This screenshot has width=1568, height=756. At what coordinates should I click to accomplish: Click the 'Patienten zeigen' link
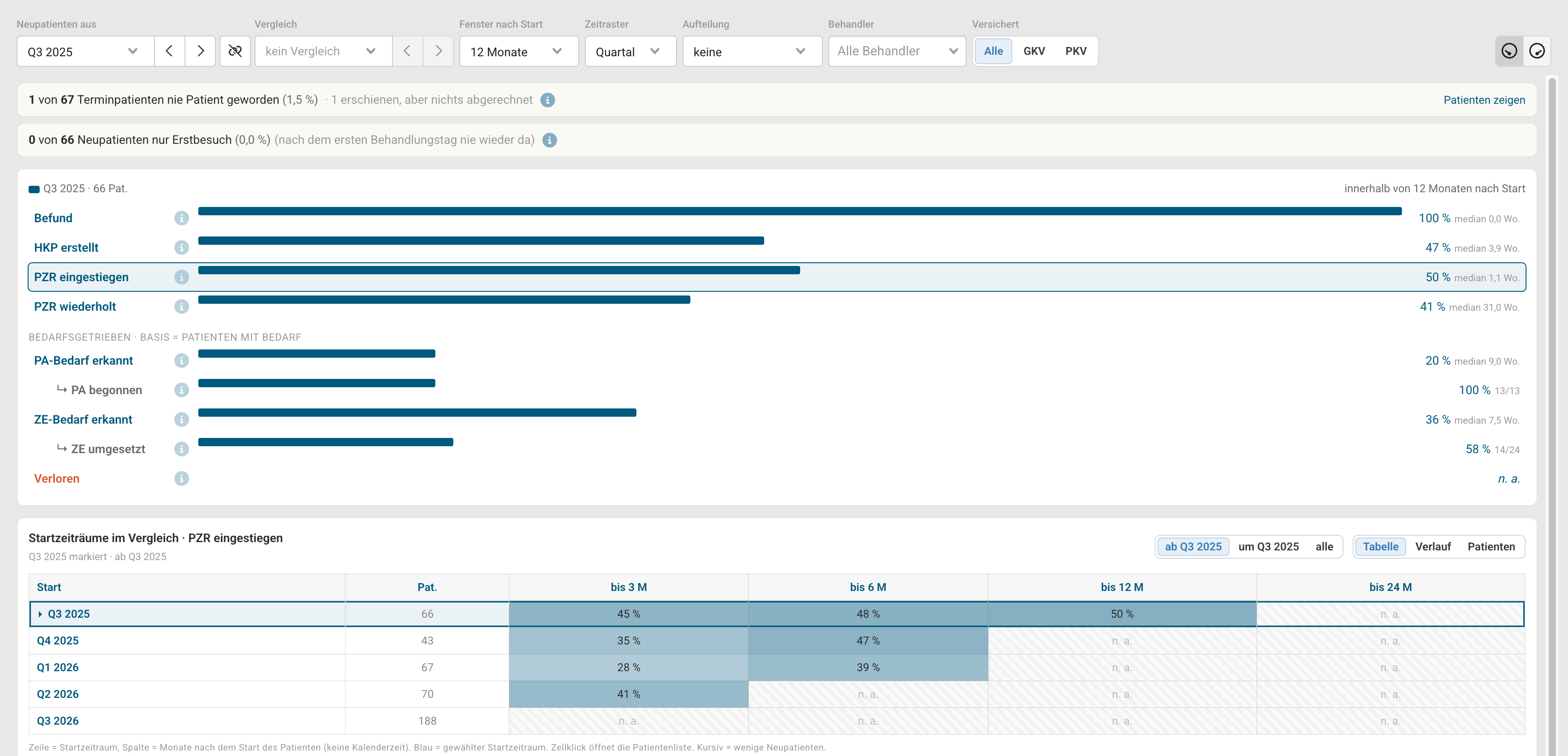[1484, 100]
